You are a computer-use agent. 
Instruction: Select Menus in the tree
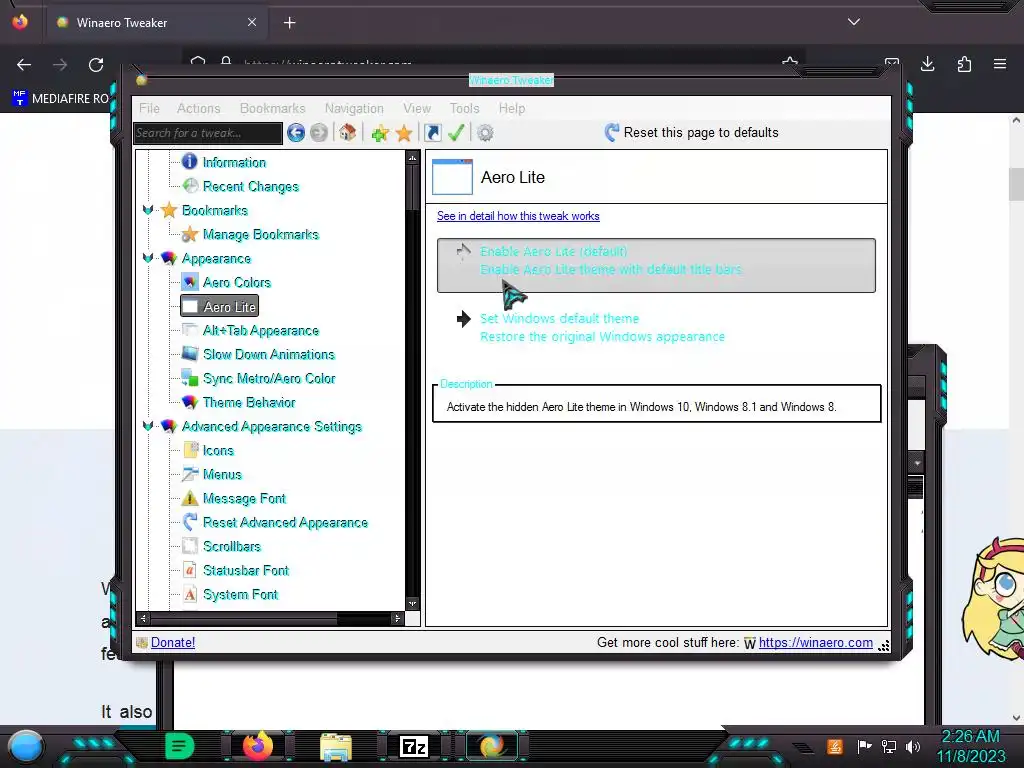pos(222,474)
